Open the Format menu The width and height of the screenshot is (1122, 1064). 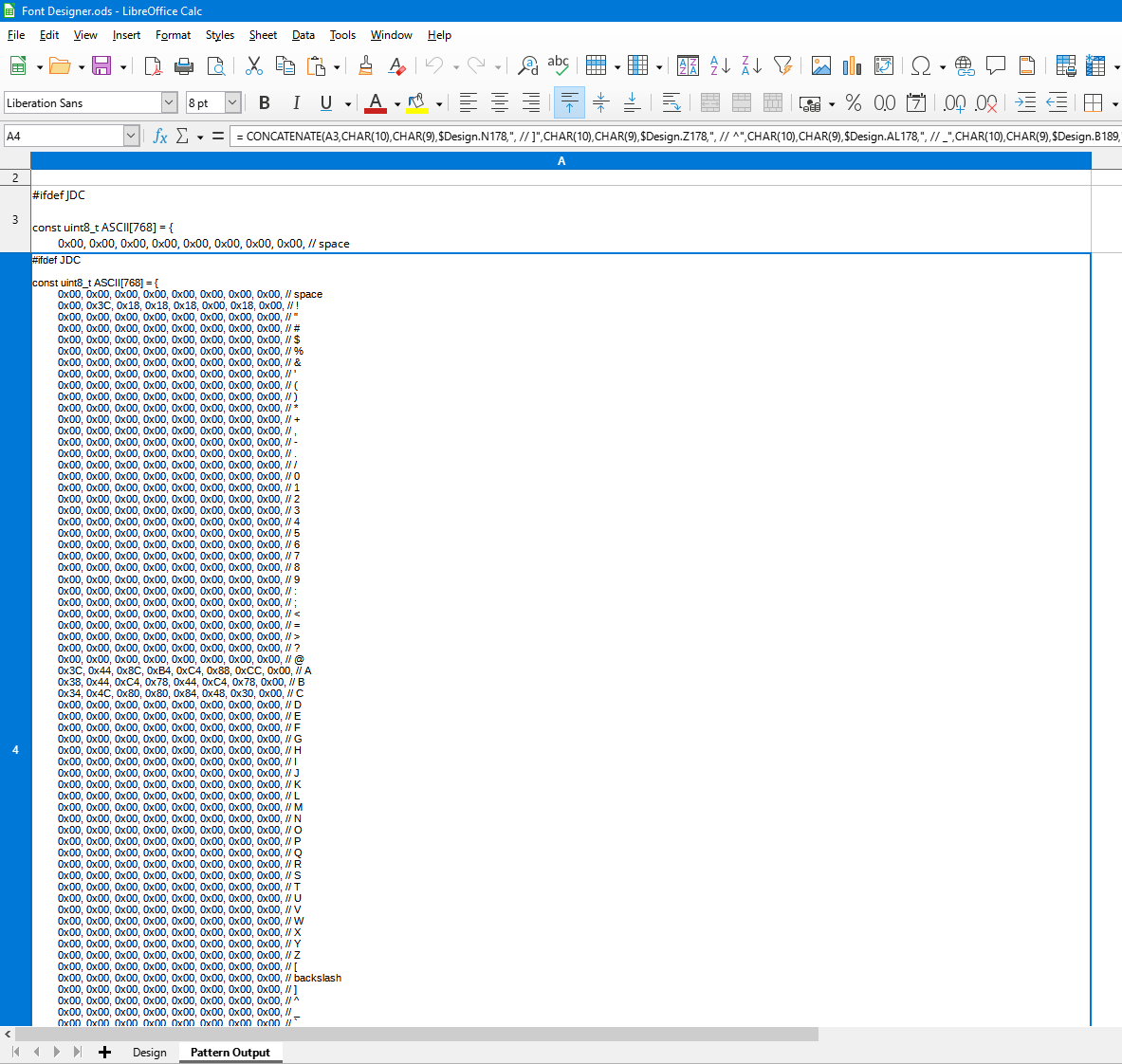(174, 35)
